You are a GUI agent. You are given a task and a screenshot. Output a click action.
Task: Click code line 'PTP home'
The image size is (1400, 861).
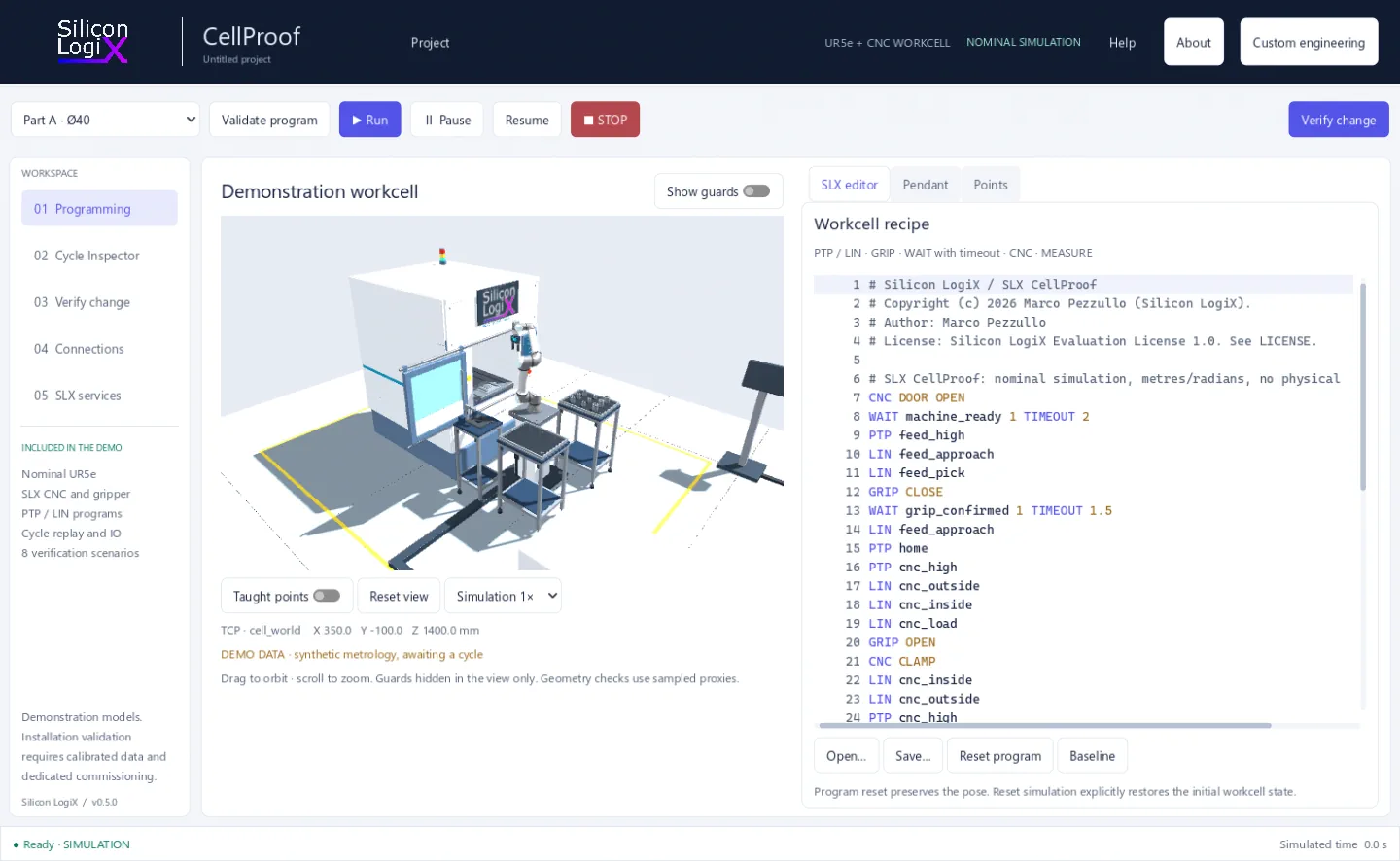(897, 548)
